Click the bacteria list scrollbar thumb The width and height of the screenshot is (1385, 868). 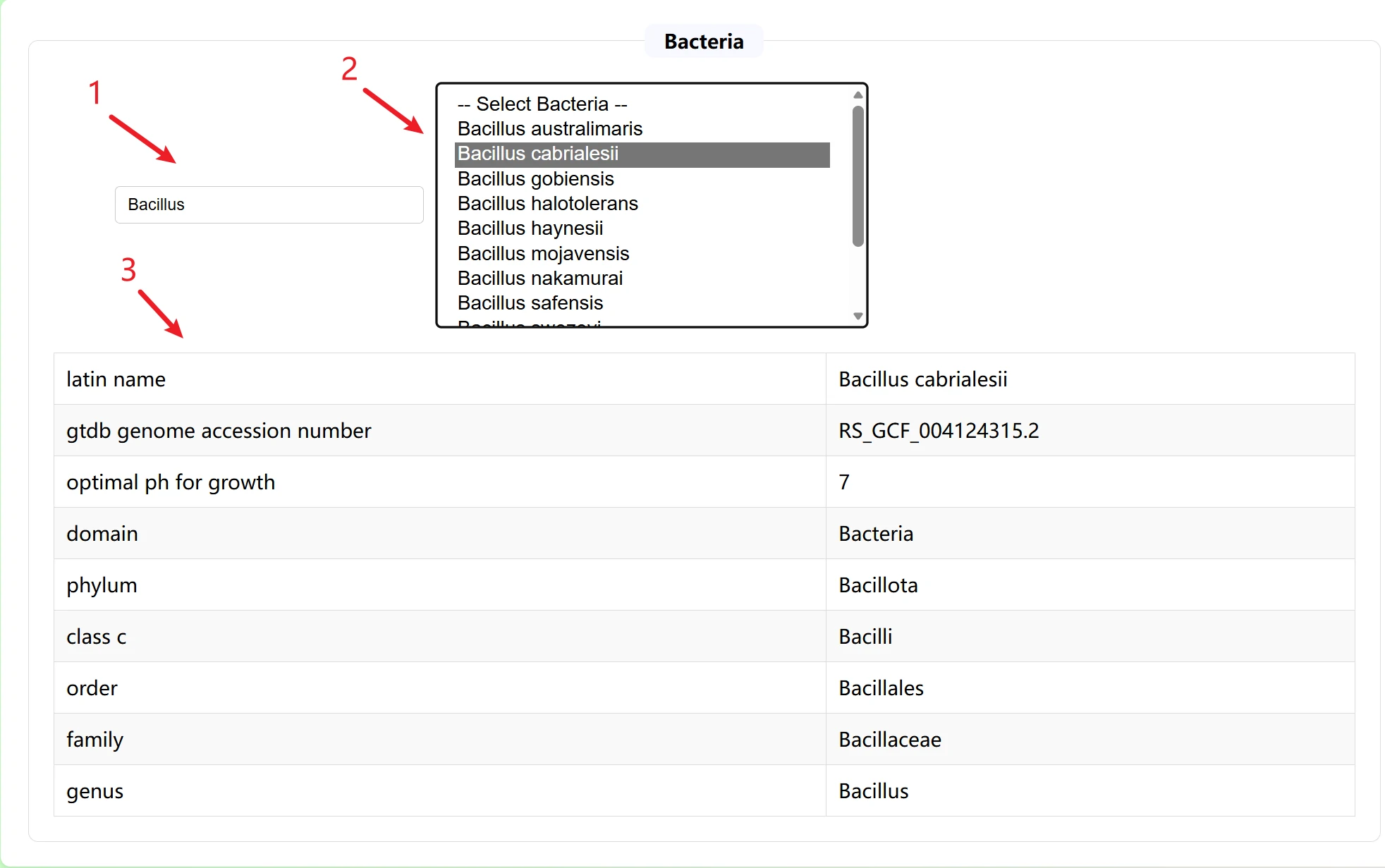tap(858, 176)
